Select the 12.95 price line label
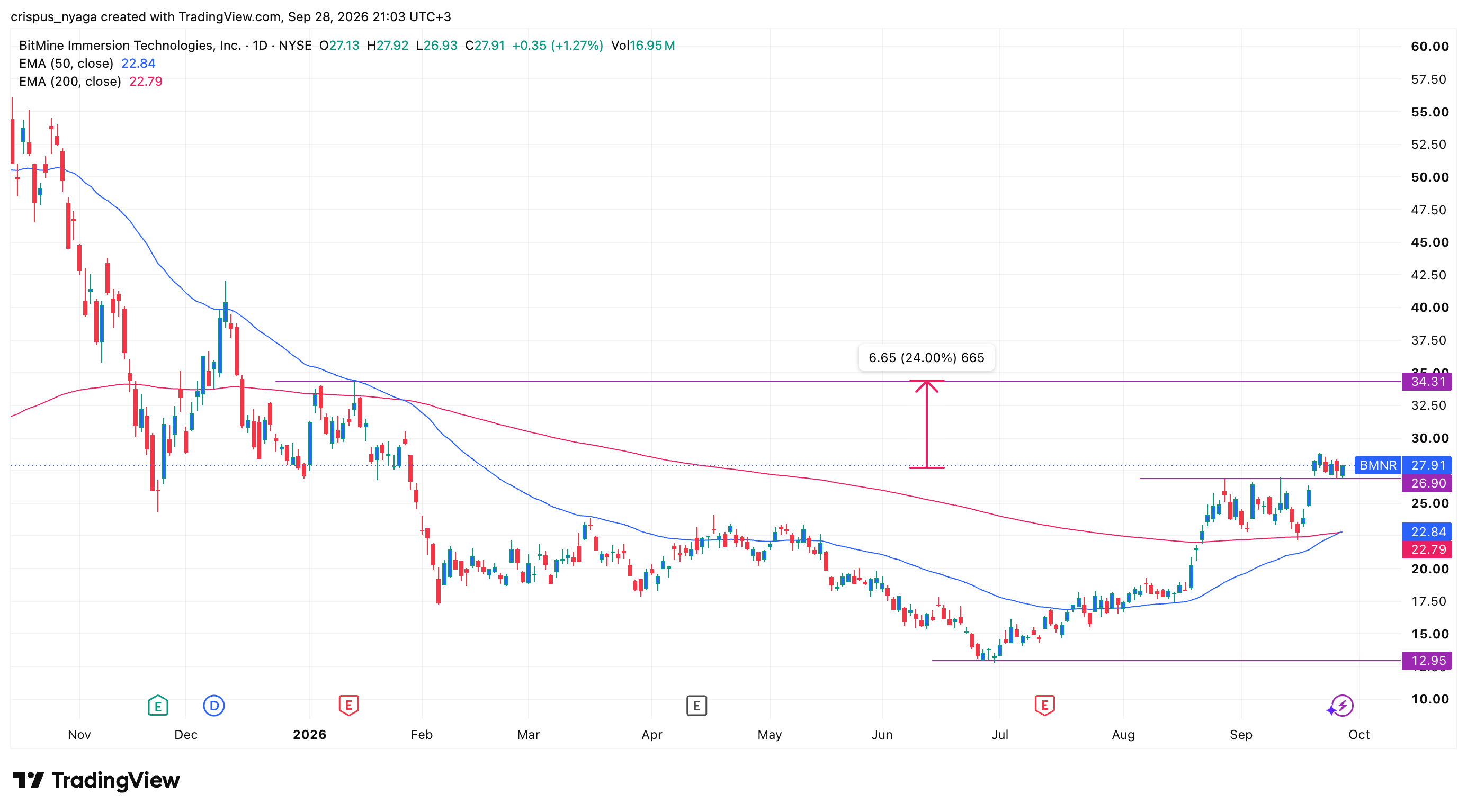Viewport: 1467px width, 812px height. point(1427,661)
